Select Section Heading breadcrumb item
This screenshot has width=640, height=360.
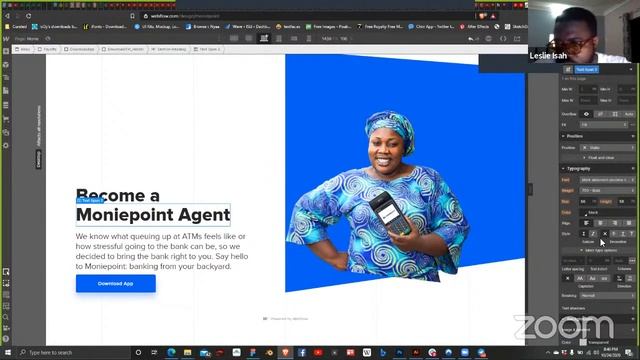[169, 49]
